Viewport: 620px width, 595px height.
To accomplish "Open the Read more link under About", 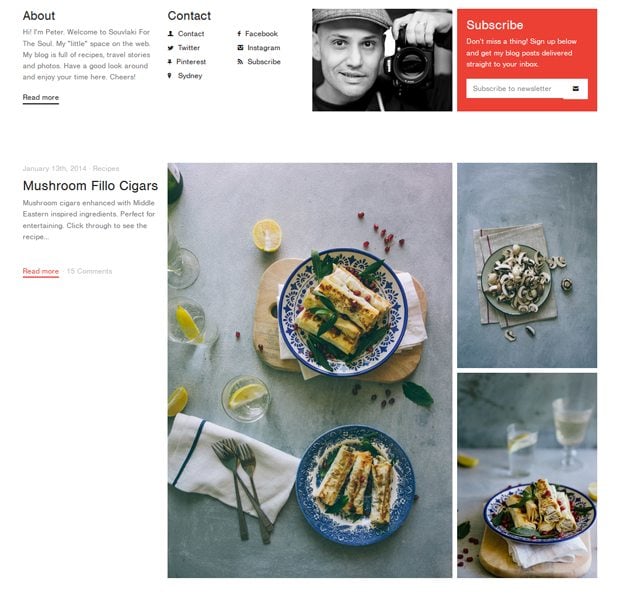I will [x=41, y=97].
